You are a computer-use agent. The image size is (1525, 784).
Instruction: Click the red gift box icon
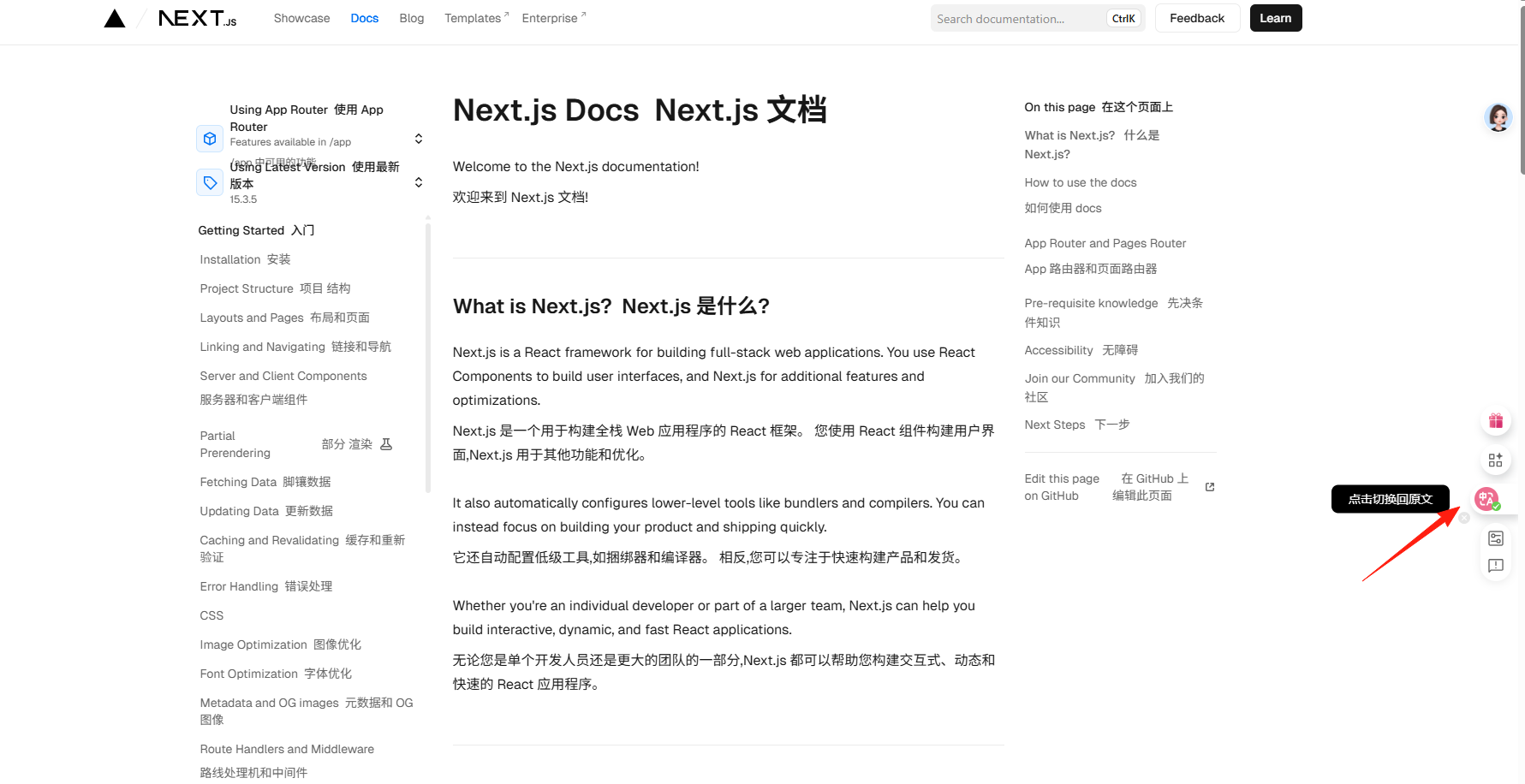[x=1496, y=421]
